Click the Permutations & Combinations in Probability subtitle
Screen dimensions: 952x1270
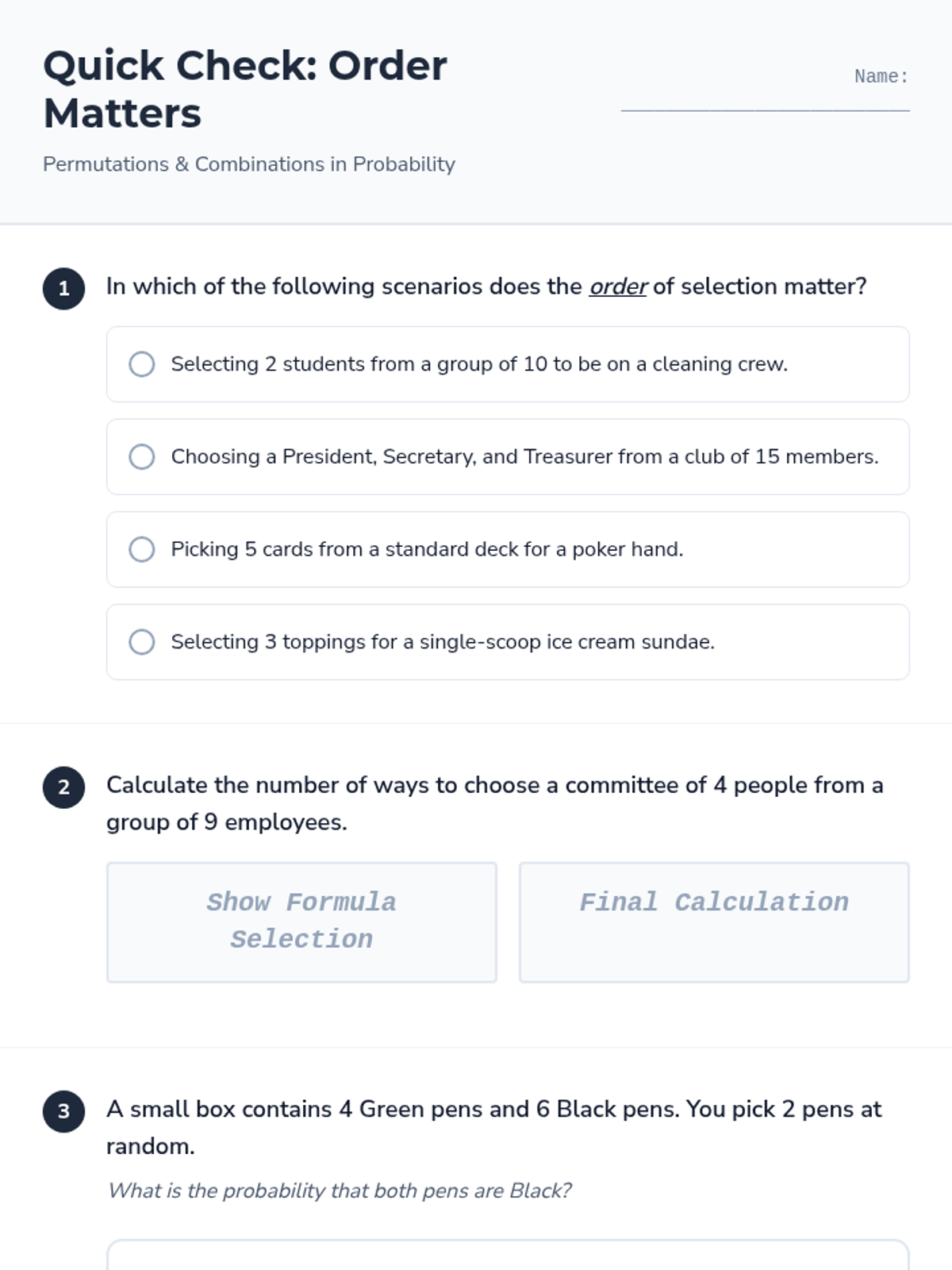248,164
